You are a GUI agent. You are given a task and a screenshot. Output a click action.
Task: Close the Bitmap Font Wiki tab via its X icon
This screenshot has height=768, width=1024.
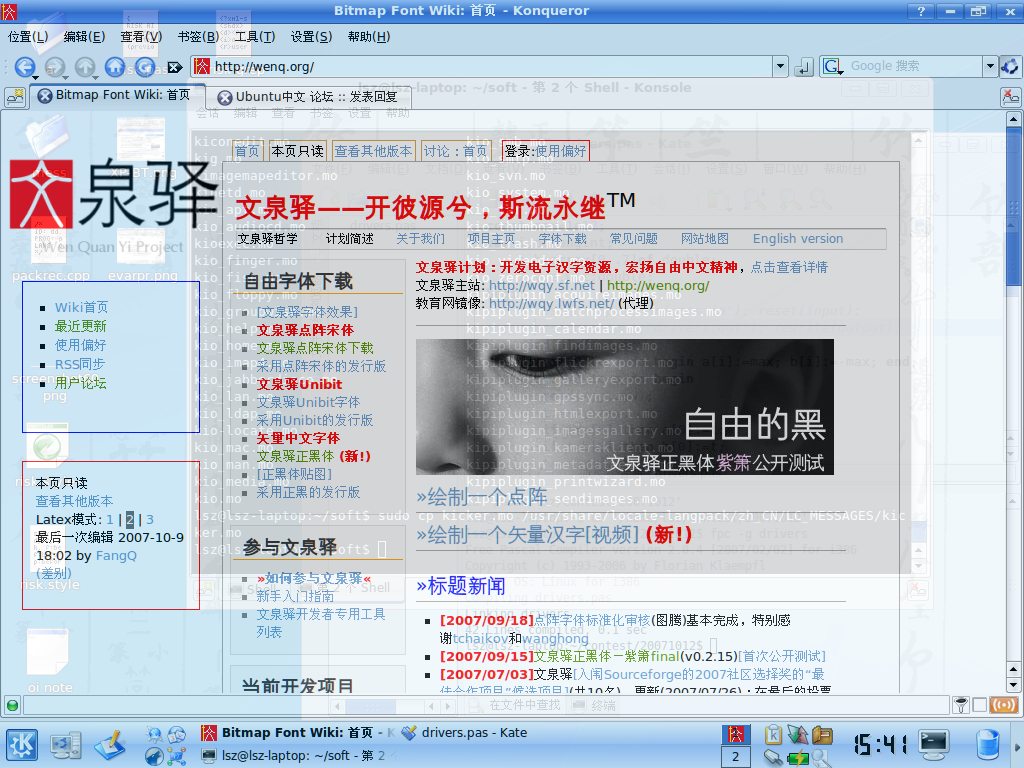[44, 96]
